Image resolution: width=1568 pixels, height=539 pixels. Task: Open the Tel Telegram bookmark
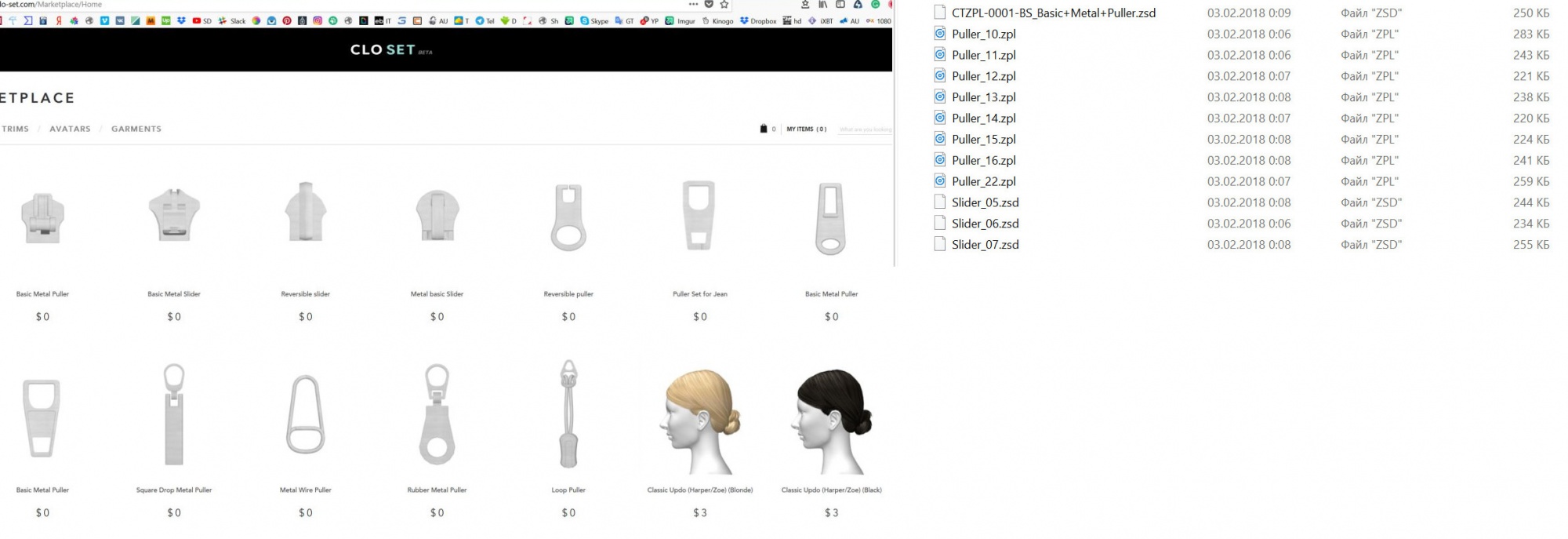click(x=485, y=21)
